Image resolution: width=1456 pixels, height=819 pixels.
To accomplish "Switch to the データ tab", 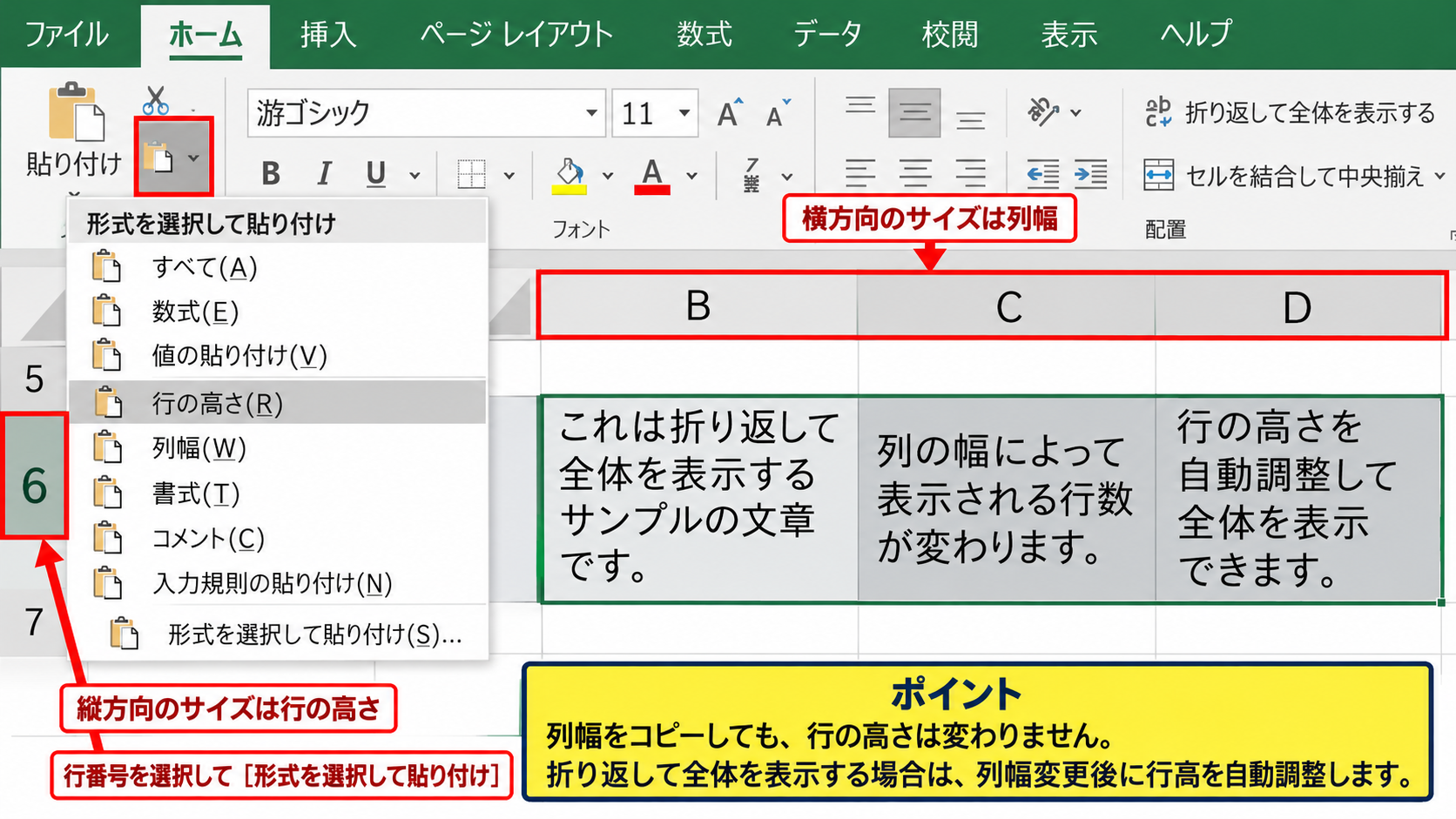I will [x=827, y=34].
